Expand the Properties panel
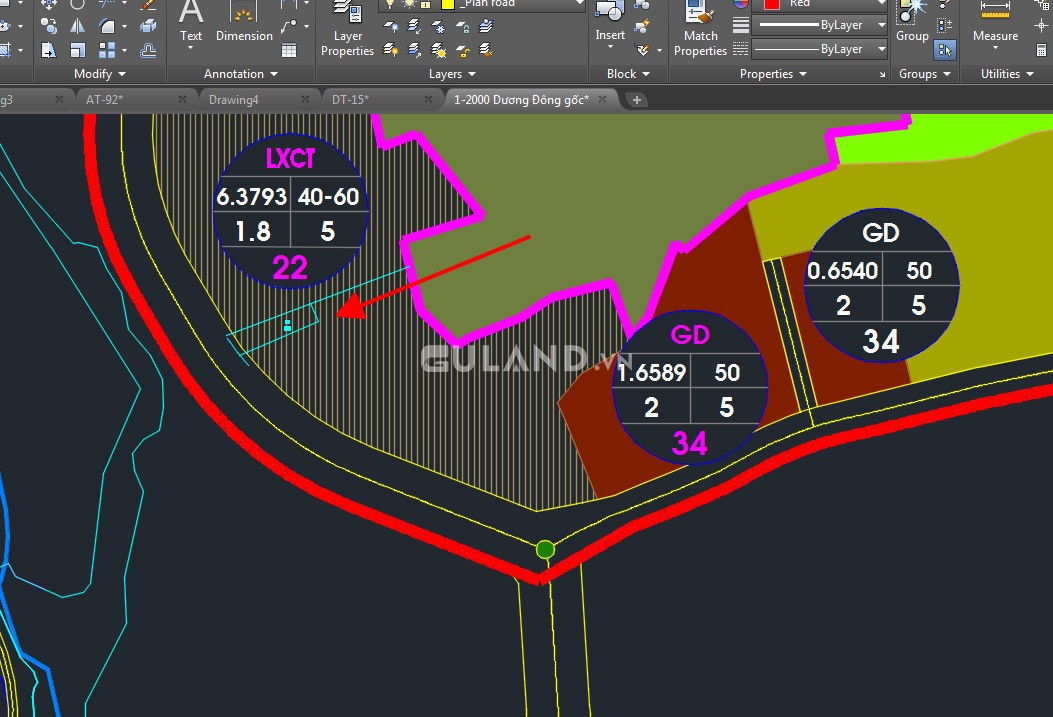Image resolution: width=1053 pixels, height=717 pixels. point(773,74)
